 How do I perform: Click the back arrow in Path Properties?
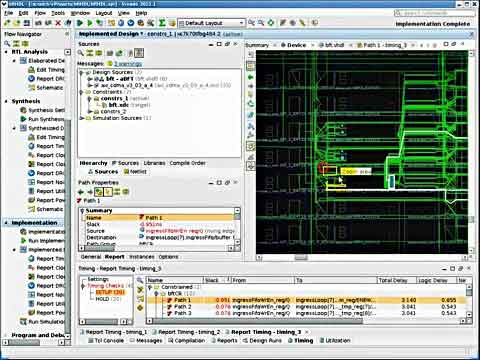pos(81,192)
